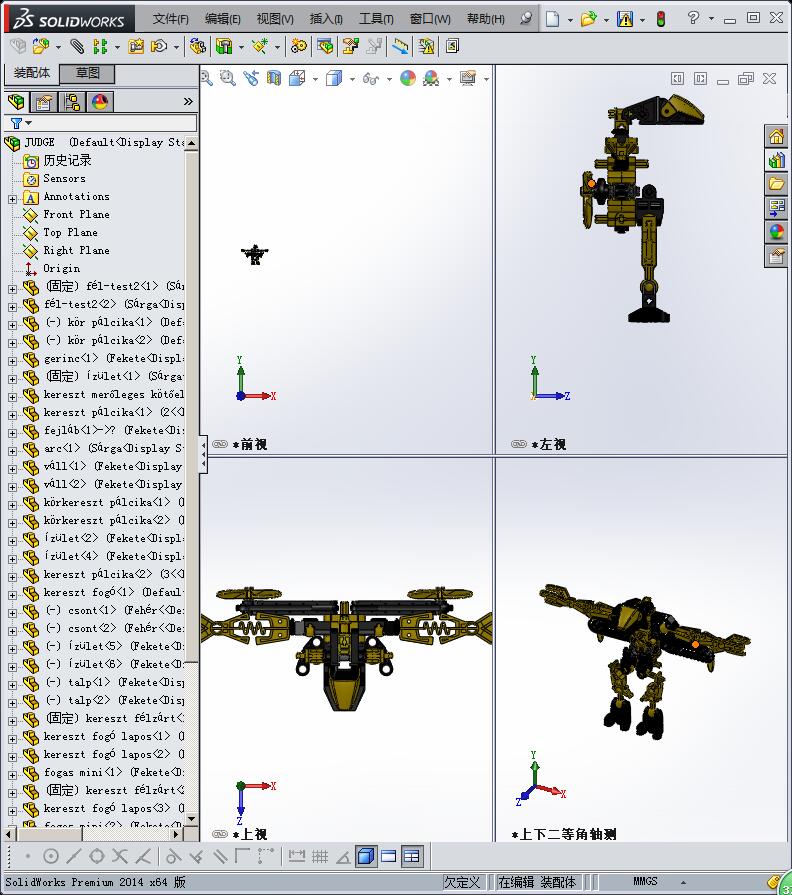Open the Custom Properties task pane icon

[x=776, y=256]
